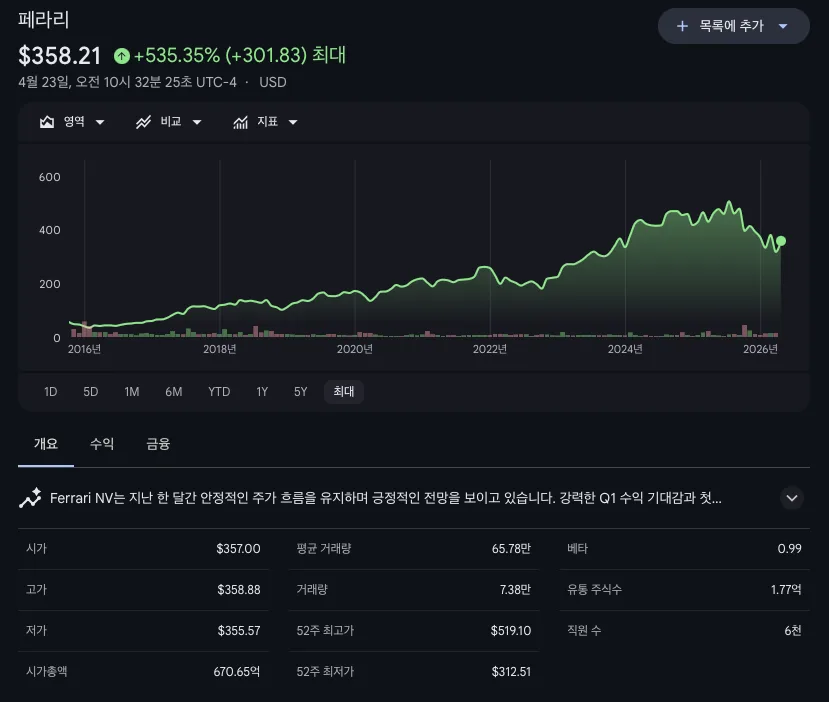Switch to the 개요 tab

point(46,444)
